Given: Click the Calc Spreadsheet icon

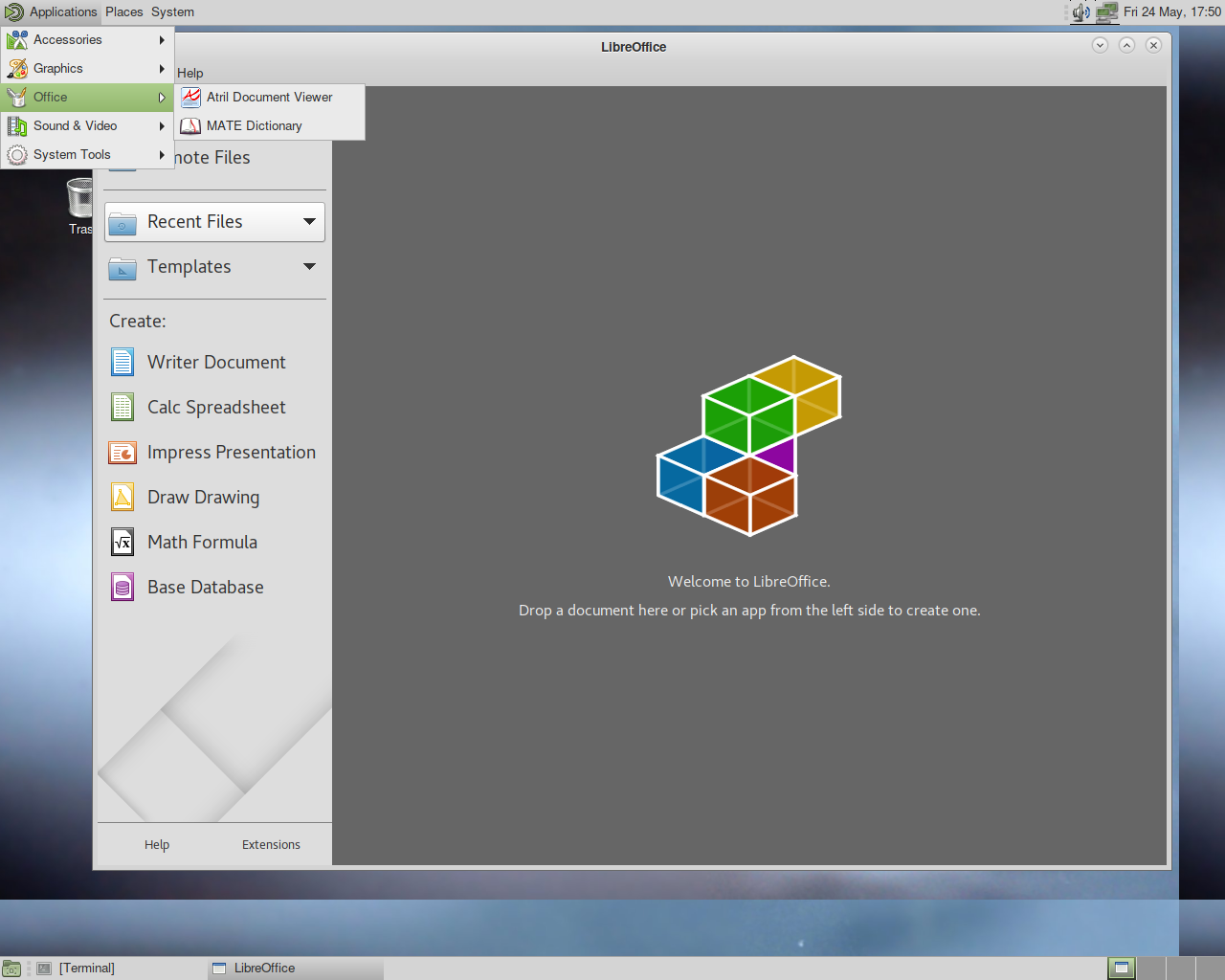Looking at the screenshot, I should pyautogui.click(x=122, y=407).
